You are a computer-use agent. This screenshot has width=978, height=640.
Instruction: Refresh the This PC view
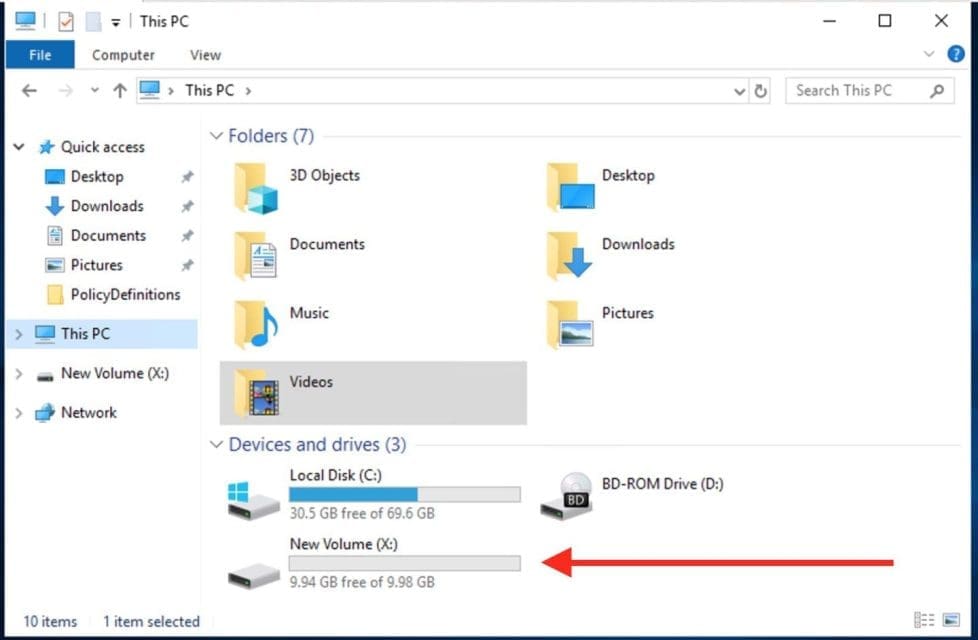pos(761,91)
